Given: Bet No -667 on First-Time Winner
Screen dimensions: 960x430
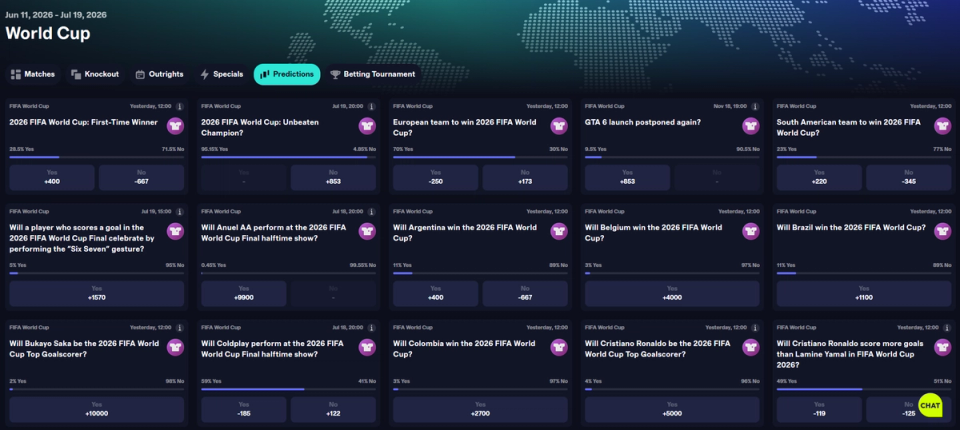Looking at the screenshot, I should click(141, 178).
